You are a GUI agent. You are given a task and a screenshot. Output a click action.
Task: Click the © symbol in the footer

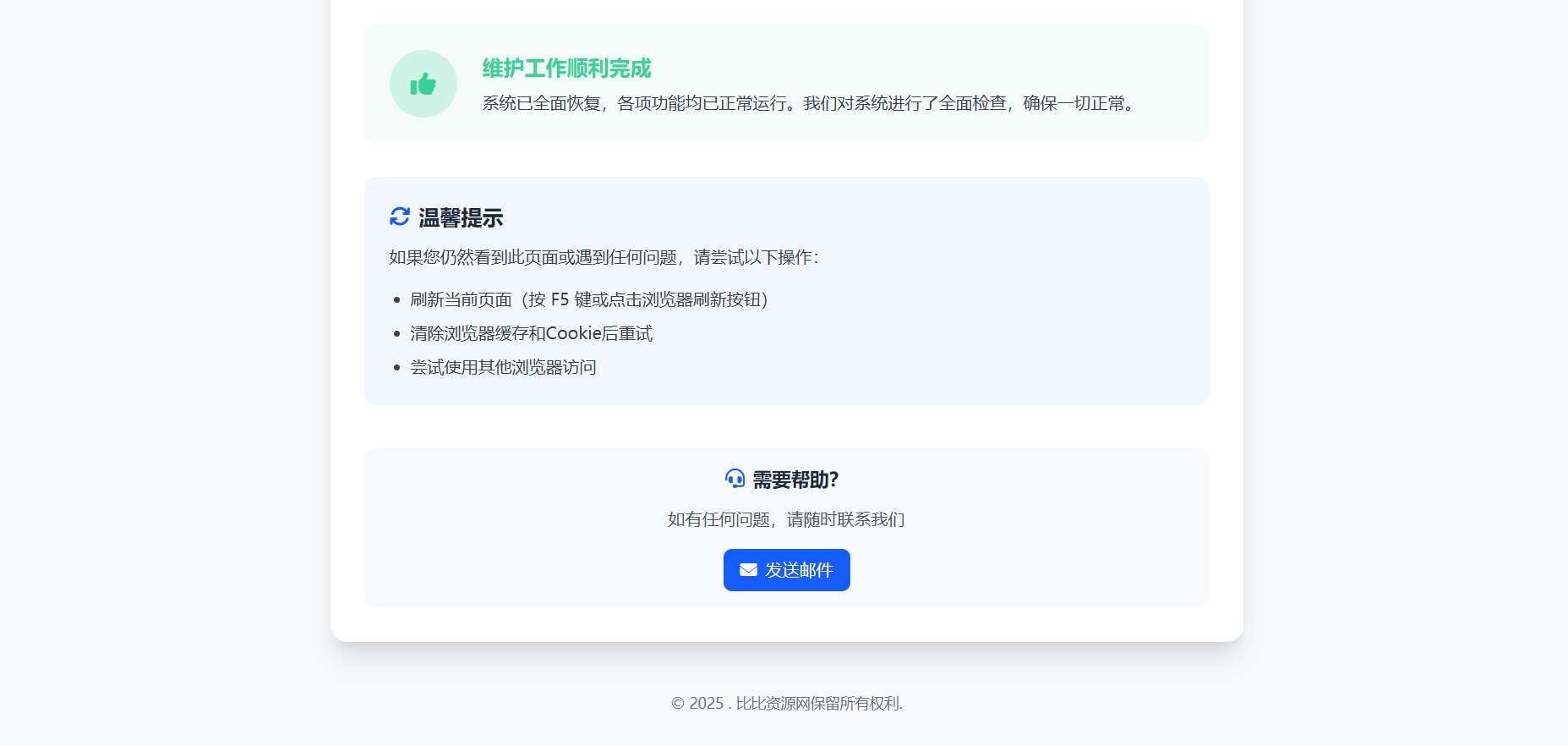click(678, 703)
